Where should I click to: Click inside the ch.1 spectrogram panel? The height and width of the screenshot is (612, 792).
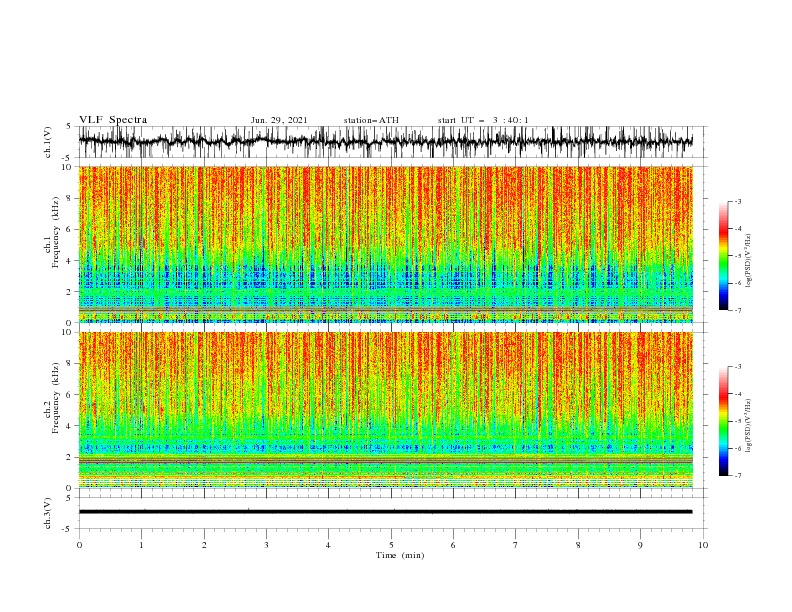[x=385, y=244]
